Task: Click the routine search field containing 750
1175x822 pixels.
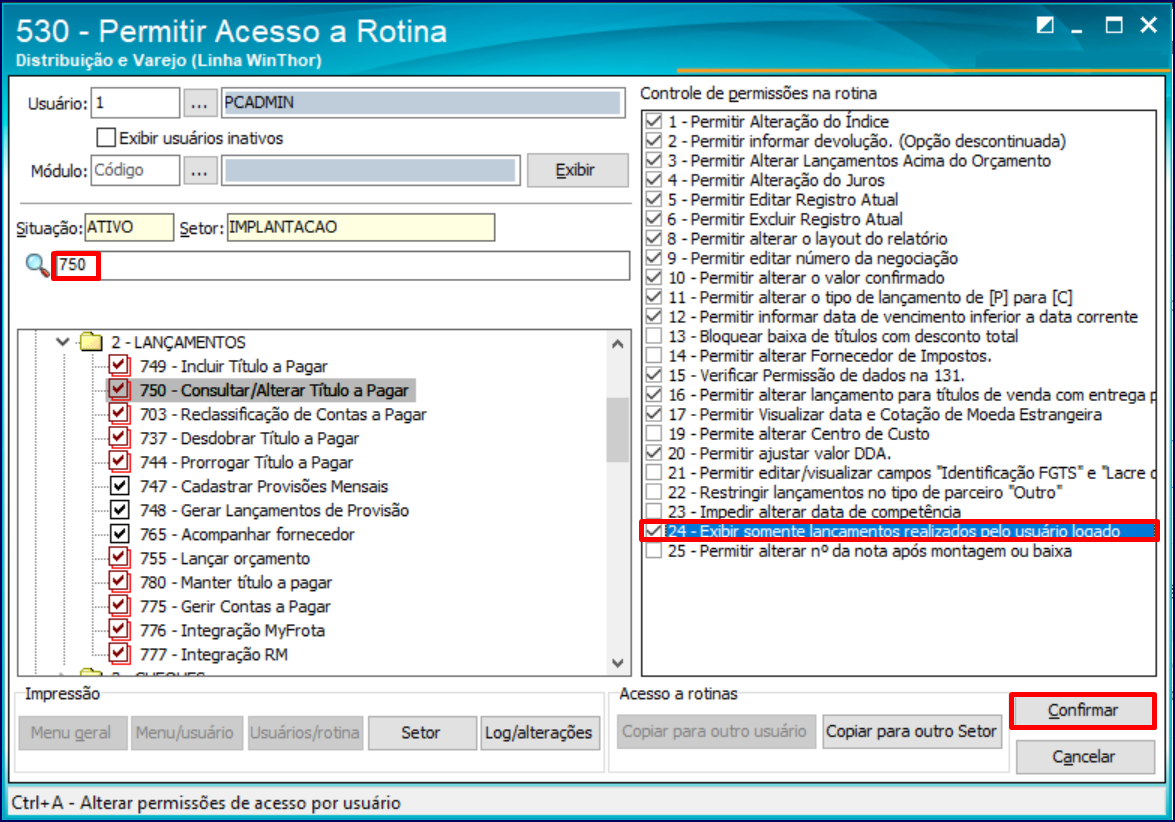Action: click(x=340, y=265)
